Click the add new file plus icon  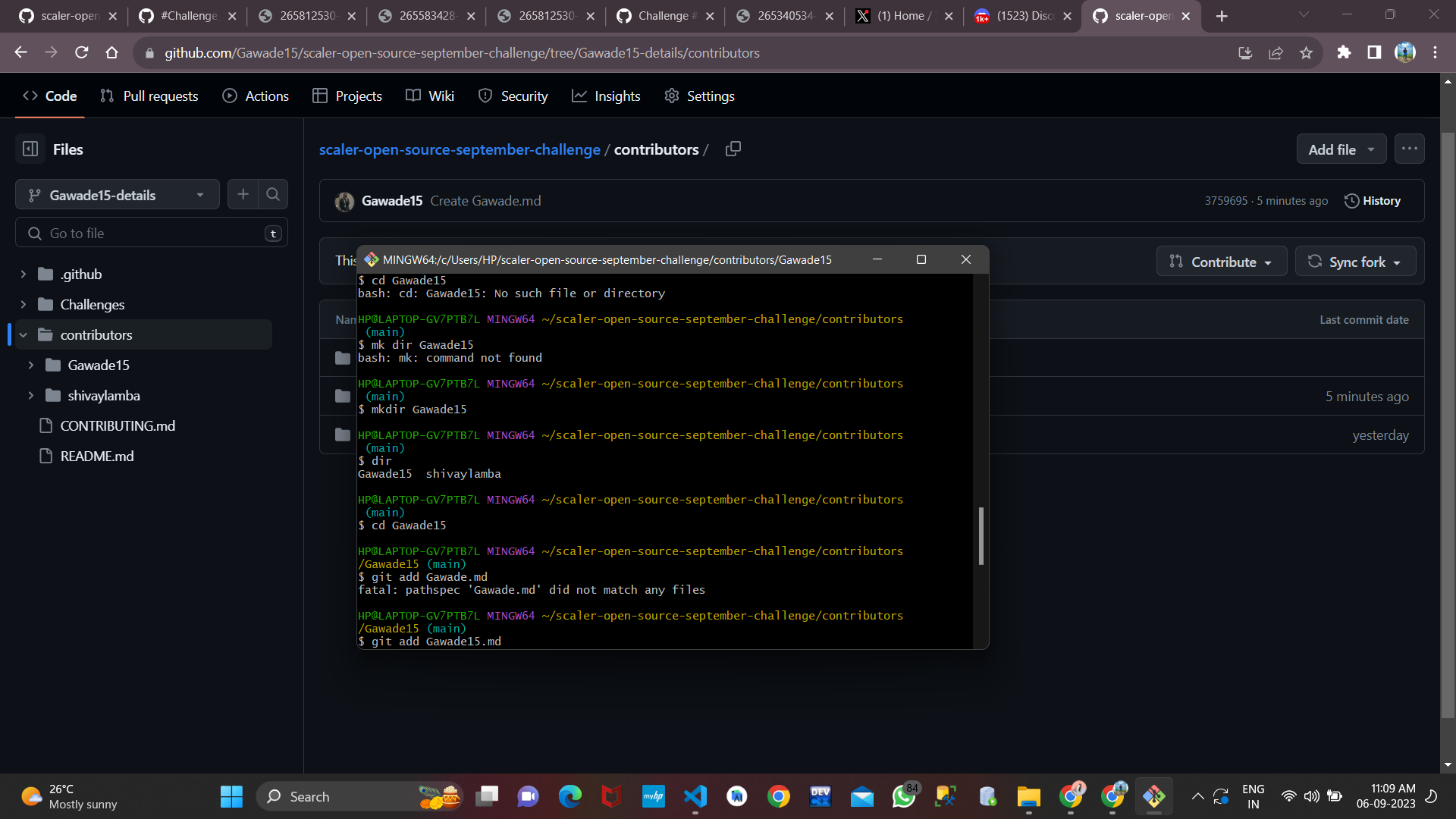click(243, 194)
